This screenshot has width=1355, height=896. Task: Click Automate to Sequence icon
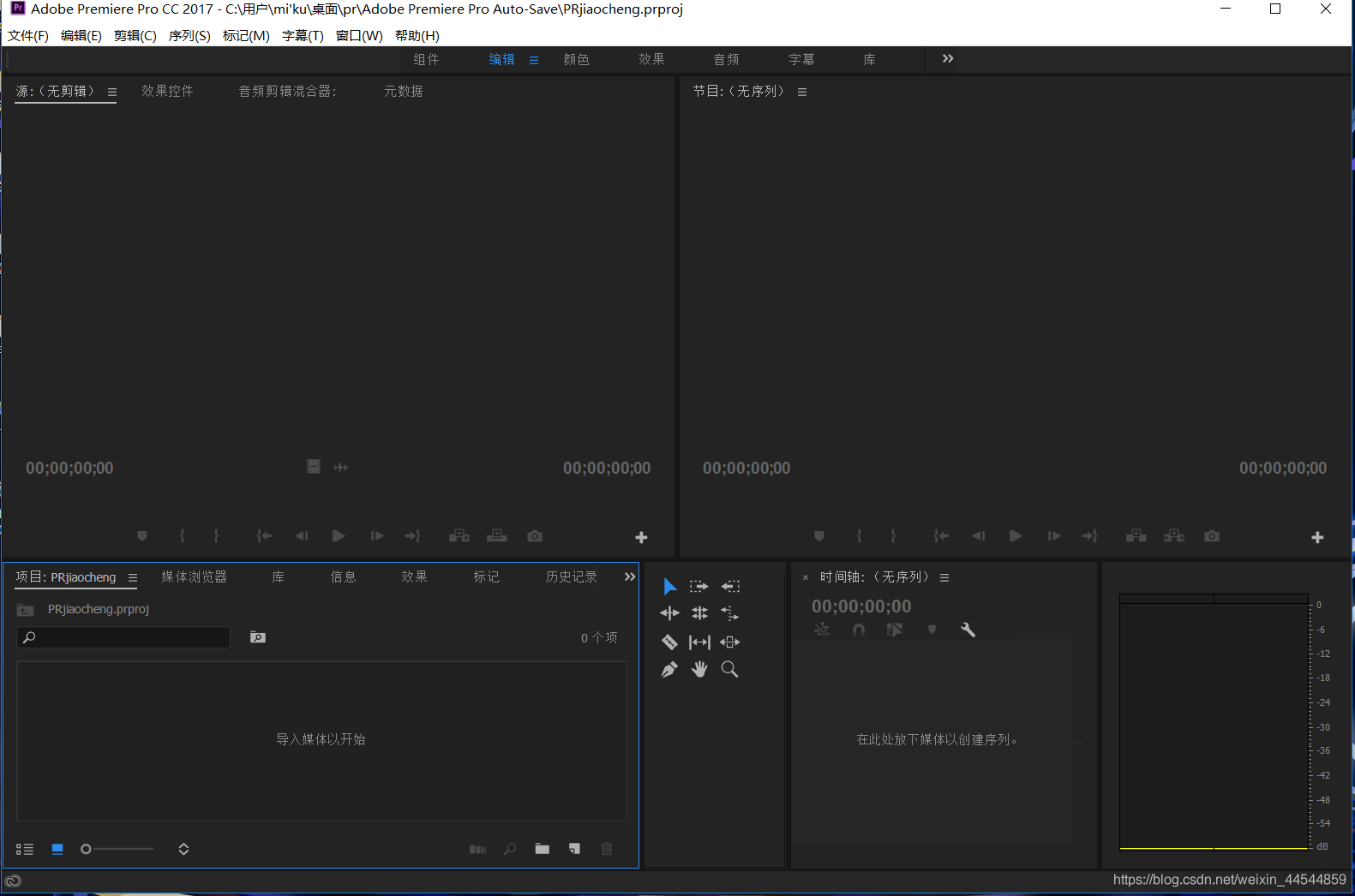coord(478,849)
